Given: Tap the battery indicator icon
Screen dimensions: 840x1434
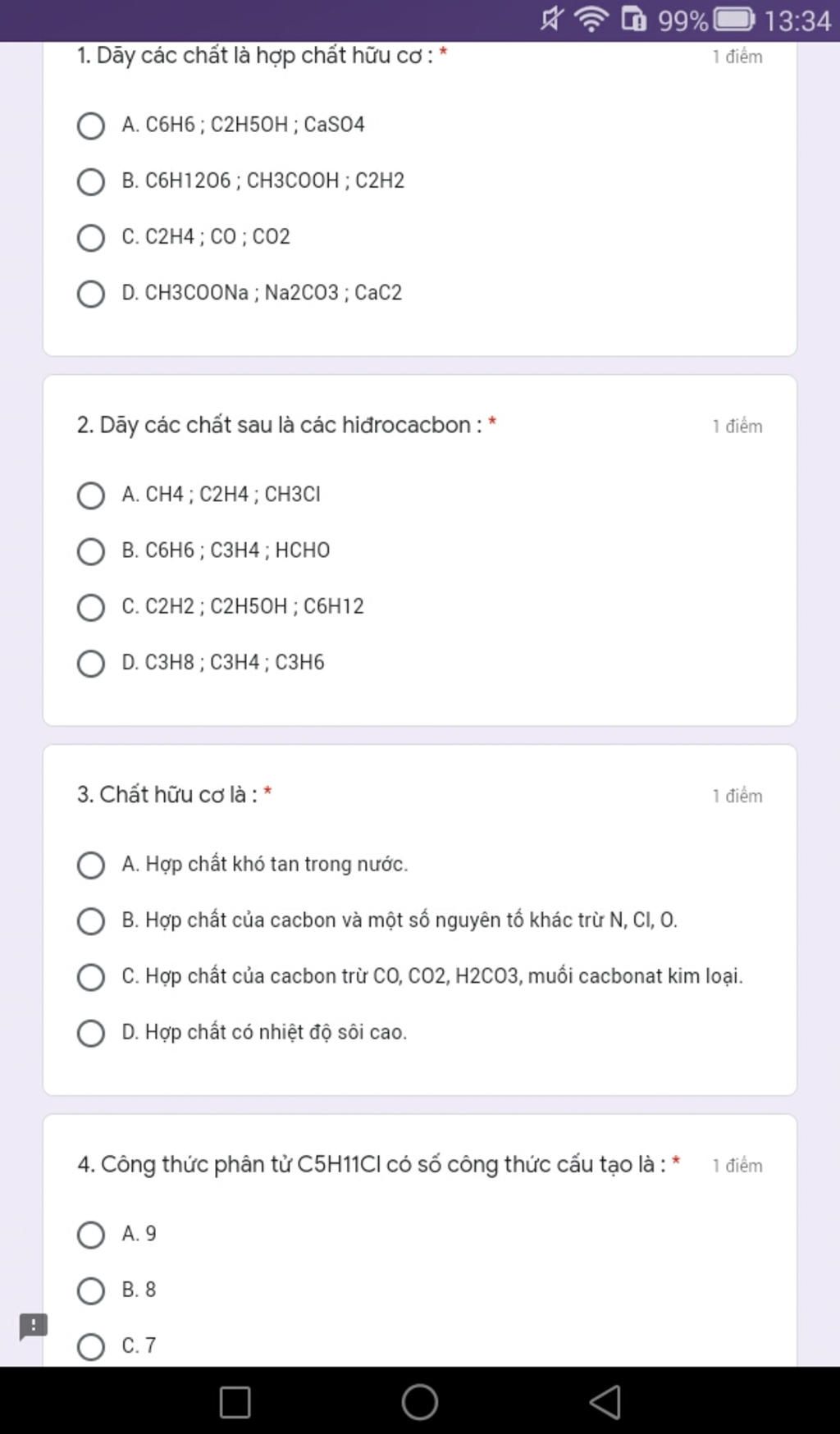Looking at the screenshot, I should [734, 19].
